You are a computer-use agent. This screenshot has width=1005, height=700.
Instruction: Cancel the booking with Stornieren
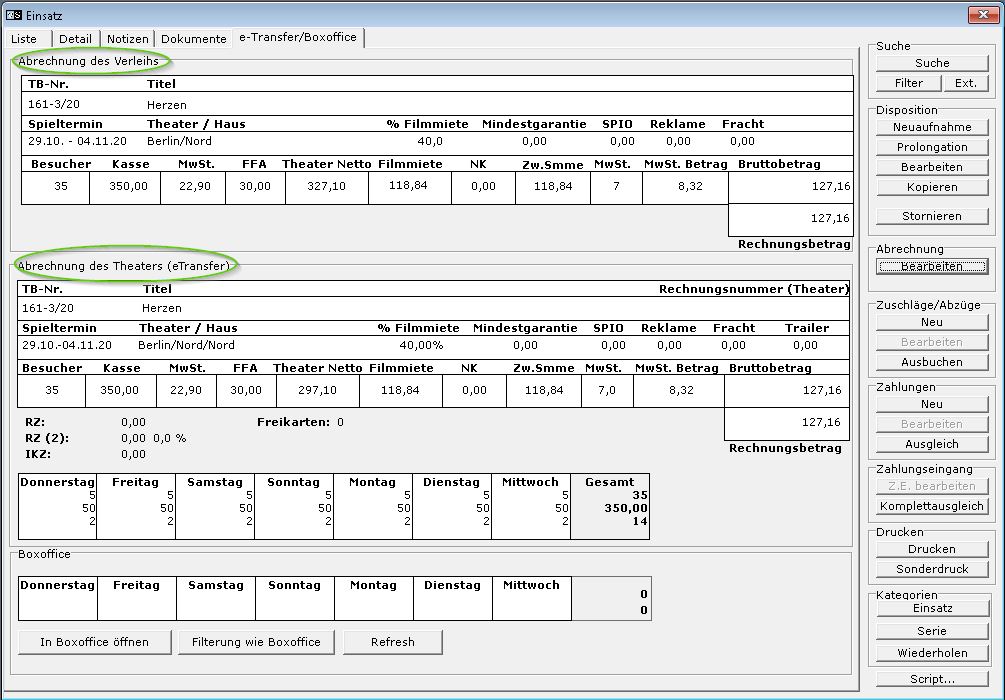click(x=931, y=216)
